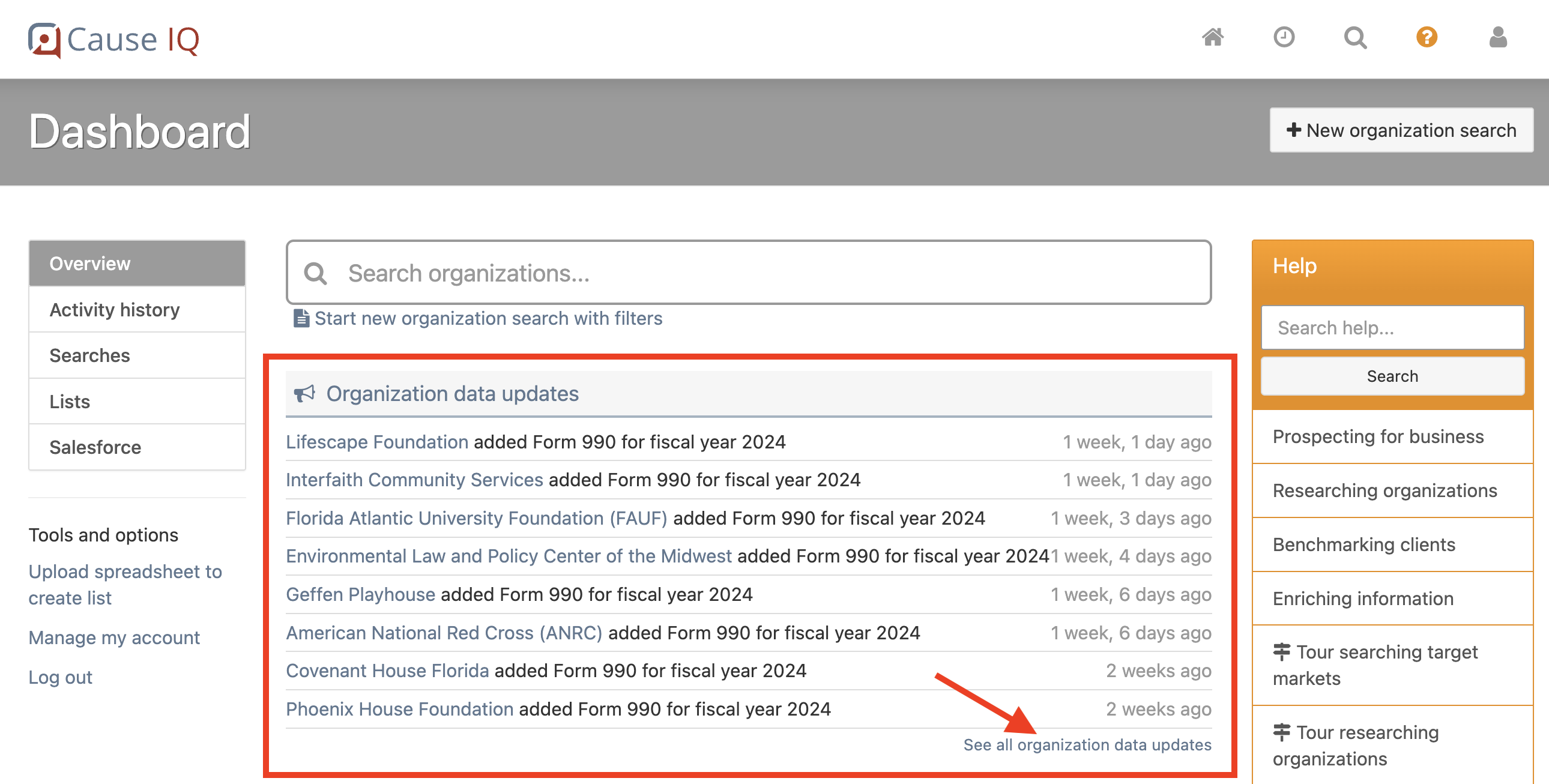The height and width of the screenshot is (784, 1549).
Task: Switch to the Salesforce tab
Action: (94, 447)
